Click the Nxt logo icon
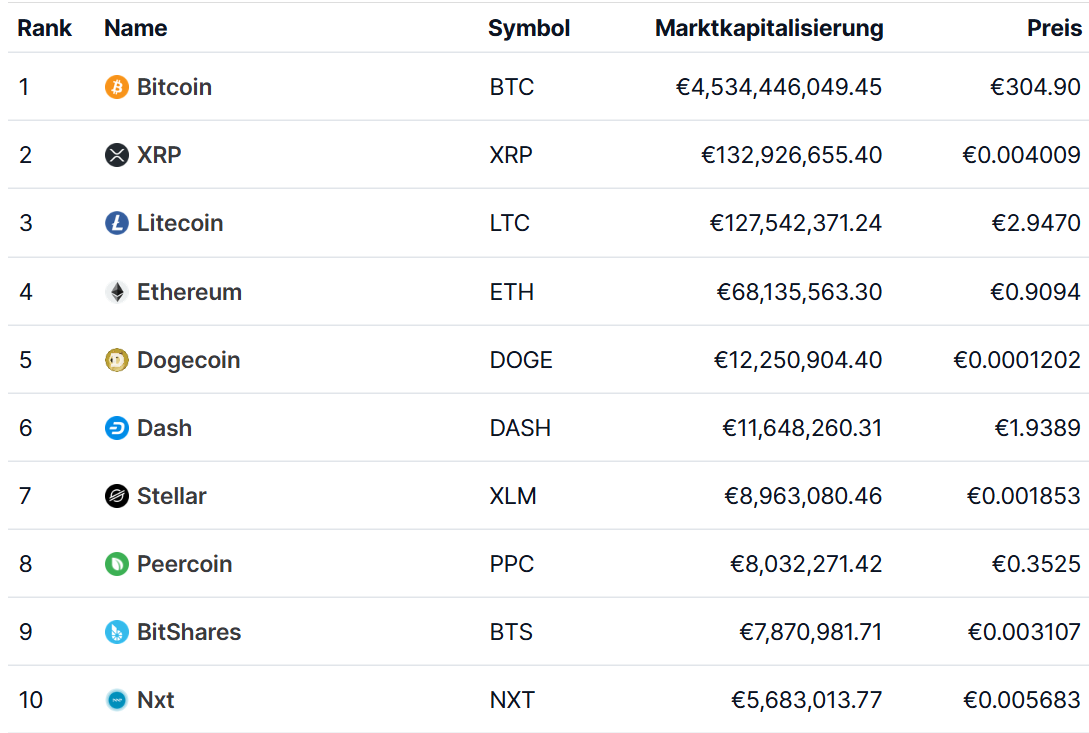Image resolution: width=1089 pixels, height=733 pixels. coord(117,700)
